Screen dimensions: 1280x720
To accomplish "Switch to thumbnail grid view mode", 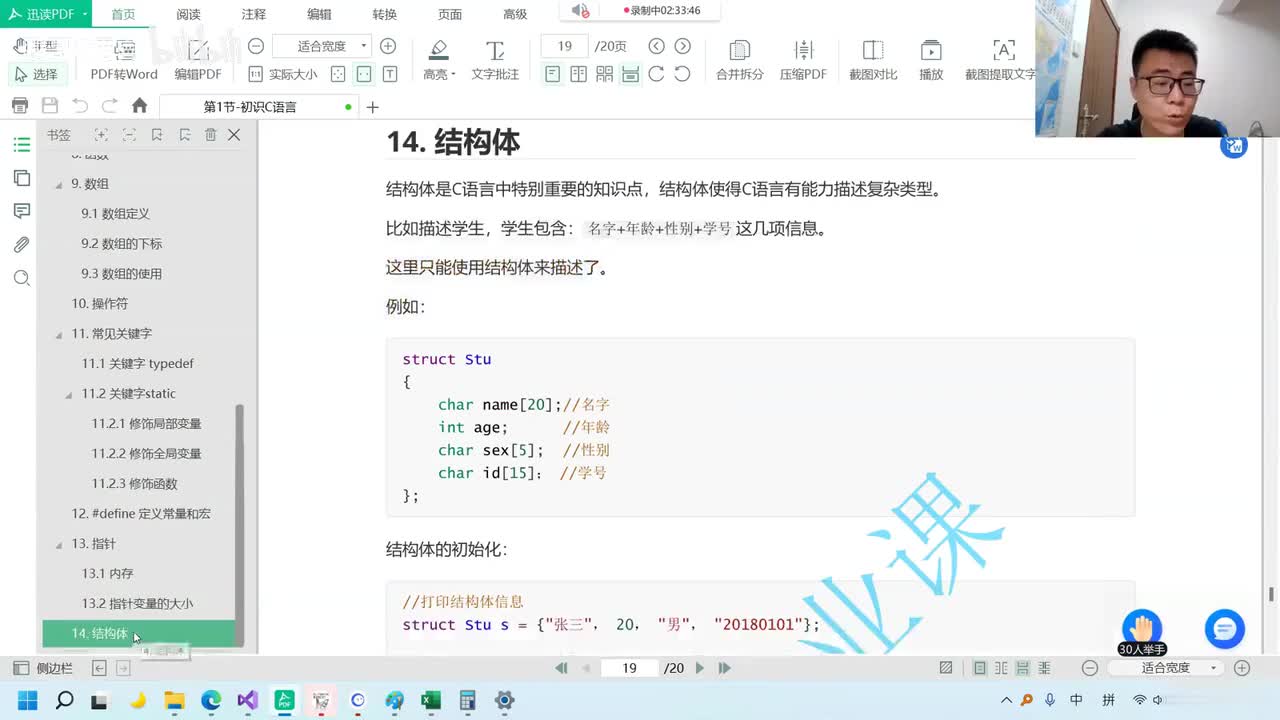I will tap(604, 74).
